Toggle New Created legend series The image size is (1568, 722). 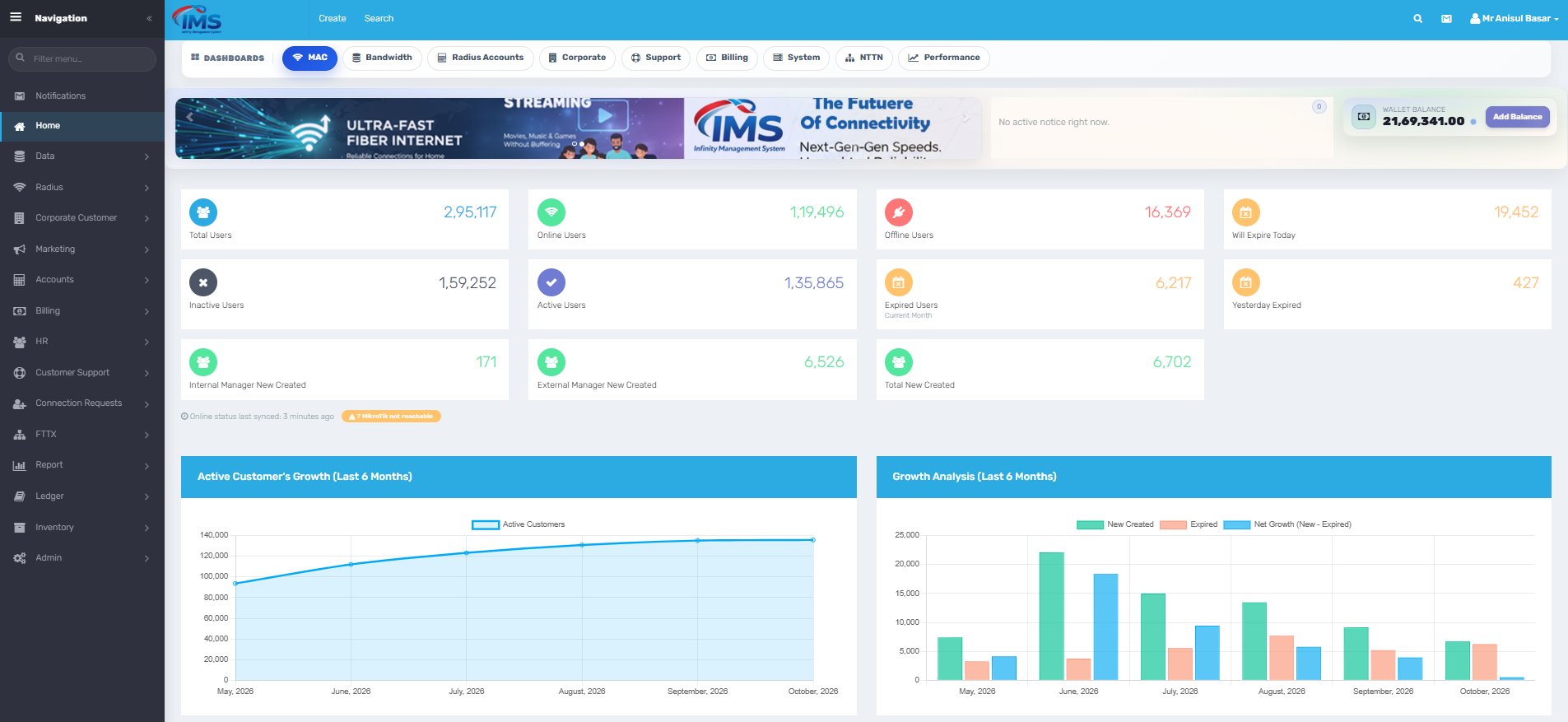[x=1114, y=524]
